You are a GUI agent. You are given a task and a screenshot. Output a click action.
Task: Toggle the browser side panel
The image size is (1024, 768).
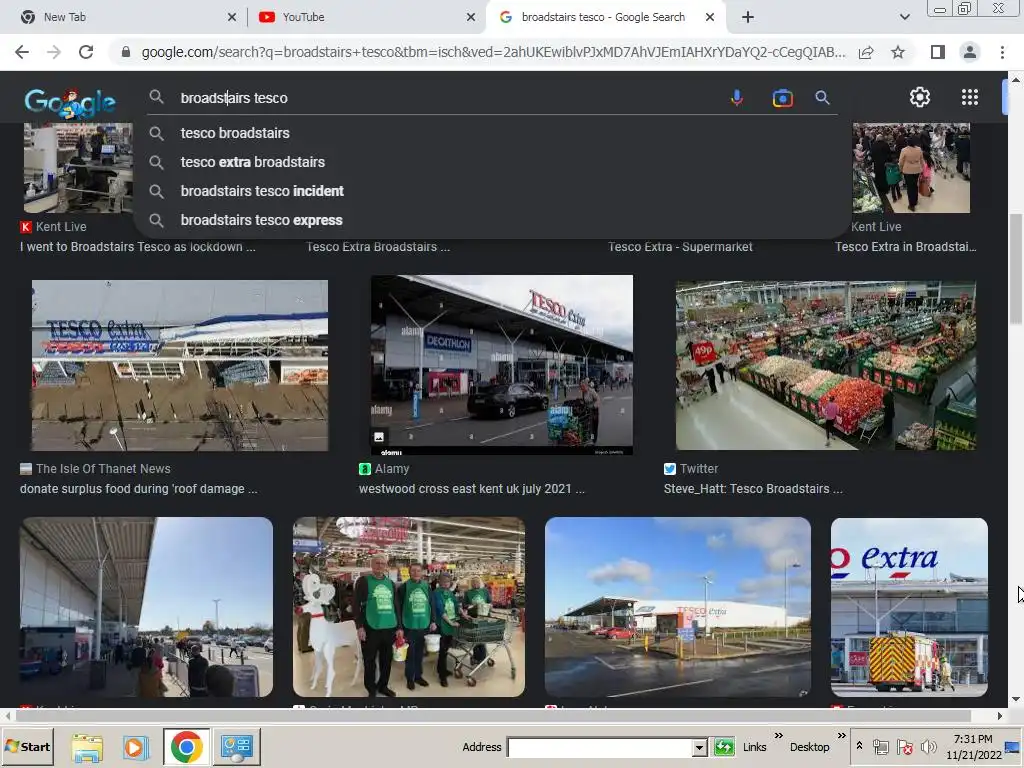pyautogui.click(x=938, y=52)
